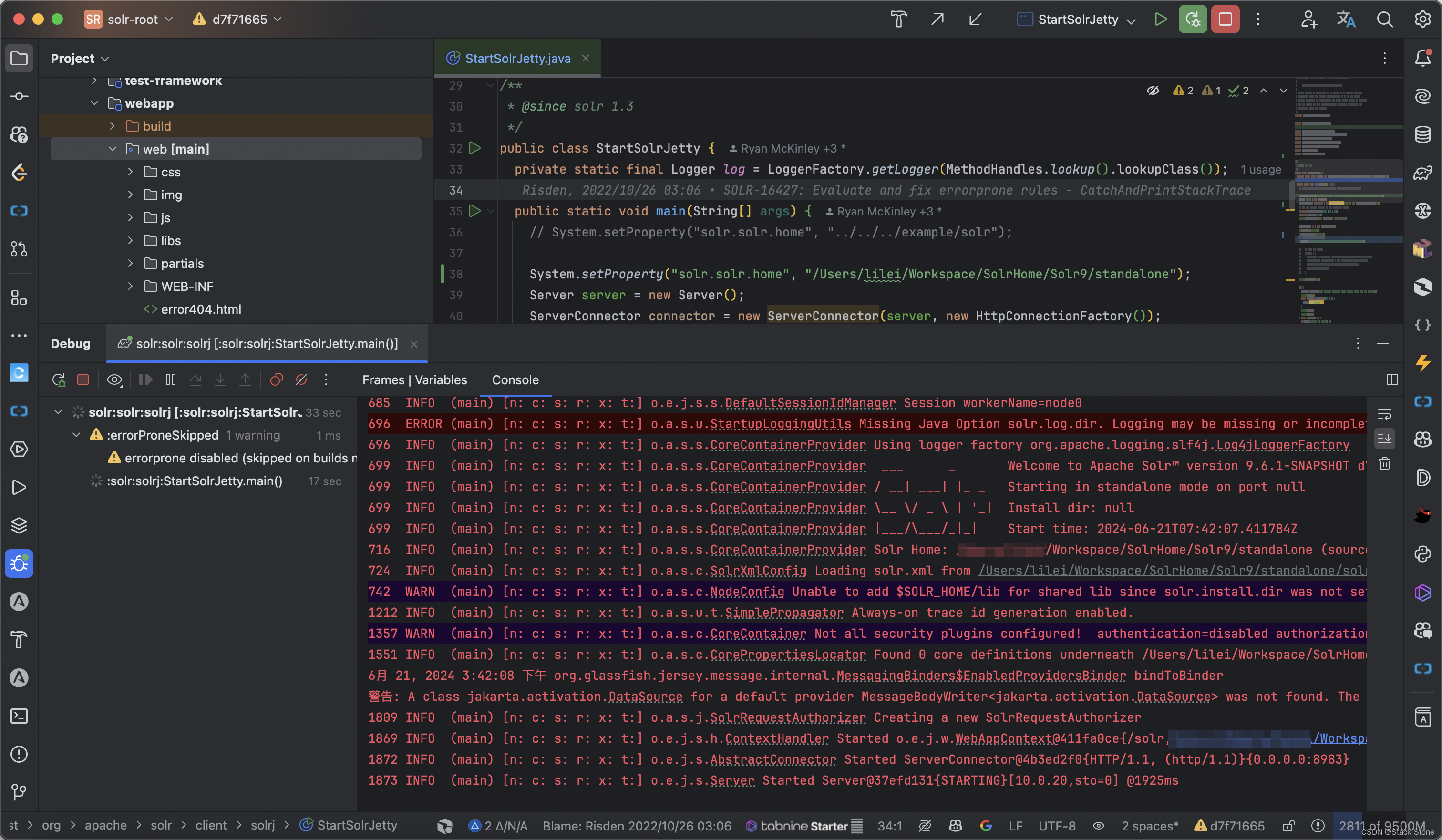The height and width of the screenshot is (840, 1442).
Task: Click the StartupLoggingUtils link in console
Action: pos(781,424)
